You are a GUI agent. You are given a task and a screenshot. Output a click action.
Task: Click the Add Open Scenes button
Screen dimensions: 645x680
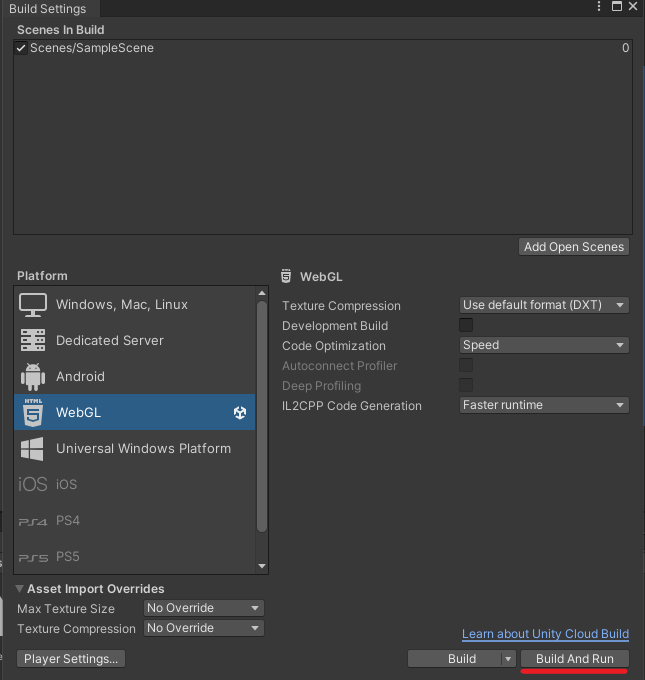(574, 247)
